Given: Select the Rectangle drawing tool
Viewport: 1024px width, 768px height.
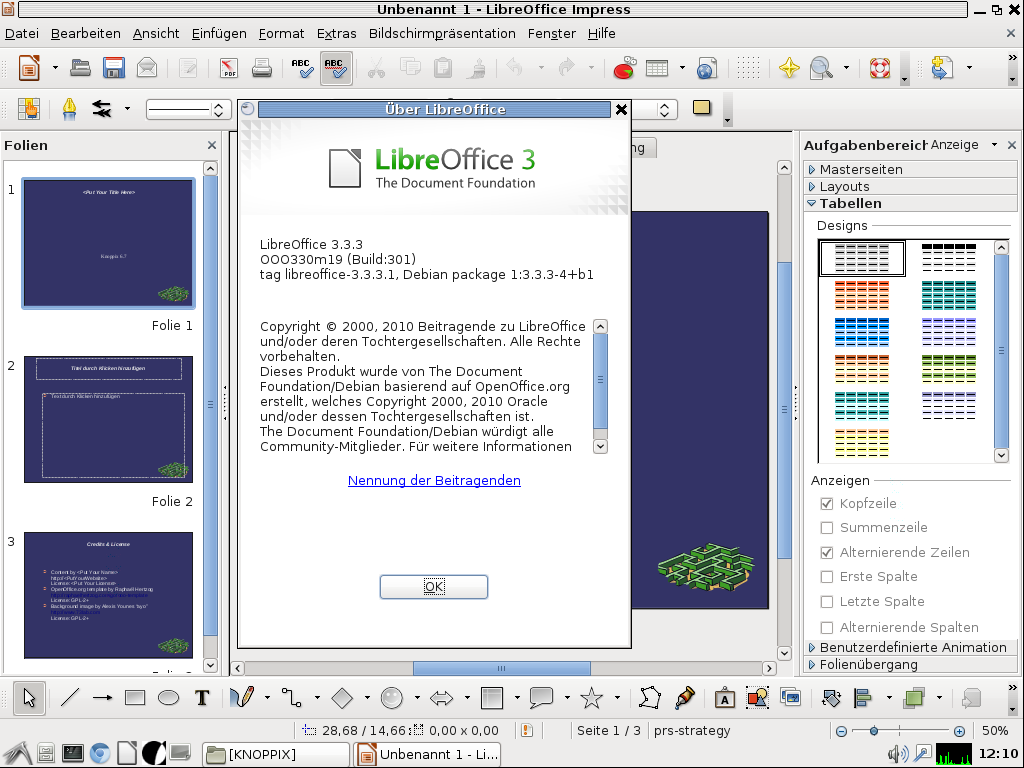Looking at the screenshot, I should pyautogui.click(x=134, y=698).
